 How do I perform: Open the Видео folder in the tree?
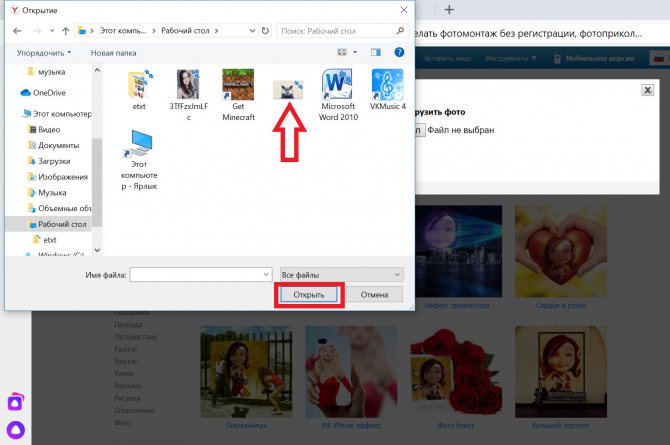(x=44, y=130)
